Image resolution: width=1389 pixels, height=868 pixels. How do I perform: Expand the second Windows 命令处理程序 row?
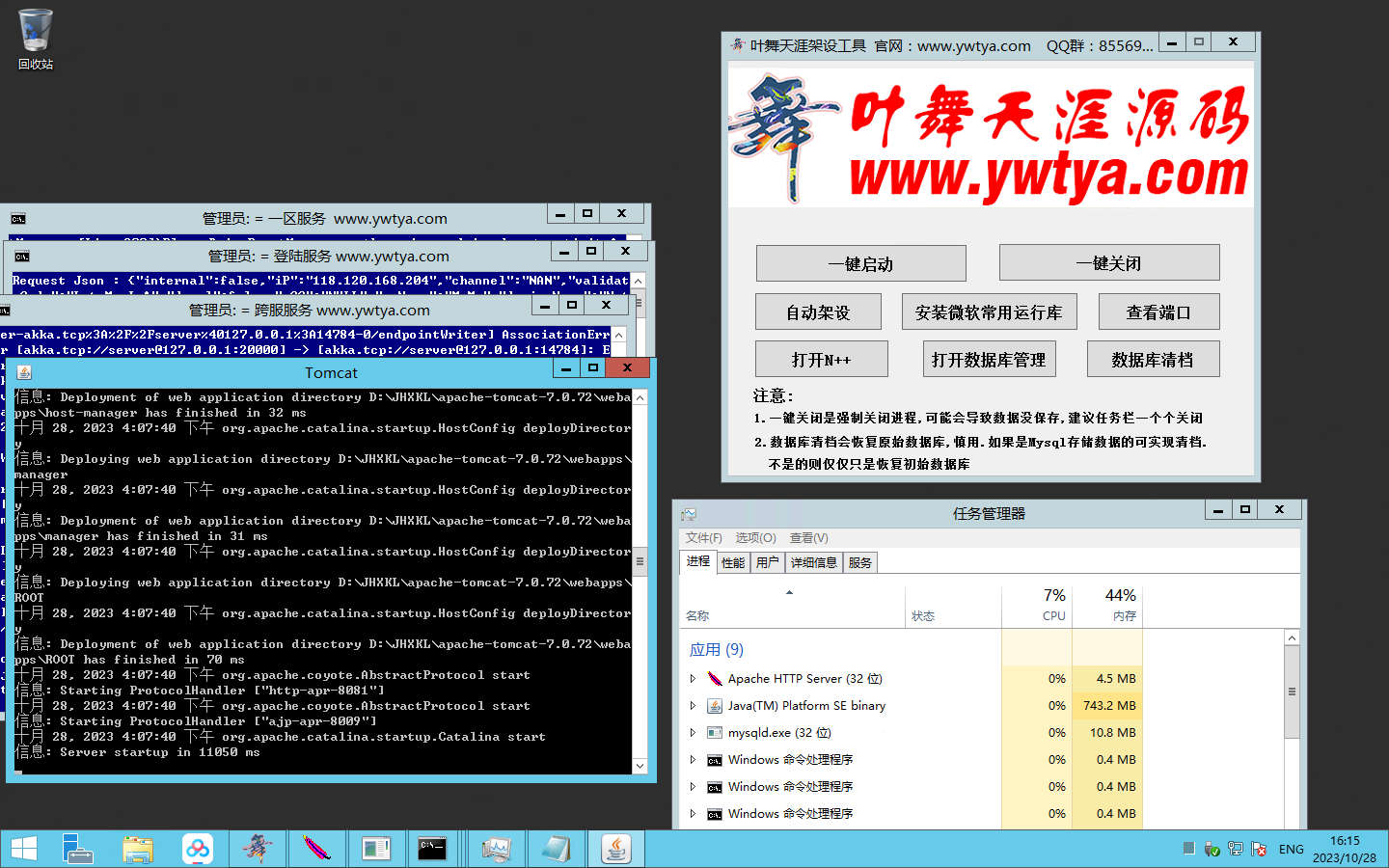click(x=693, y=787)
